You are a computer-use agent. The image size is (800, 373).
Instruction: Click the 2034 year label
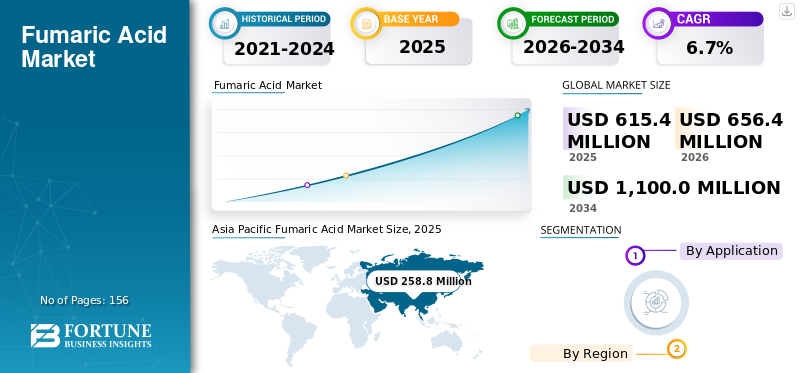[x=583, y=208]
